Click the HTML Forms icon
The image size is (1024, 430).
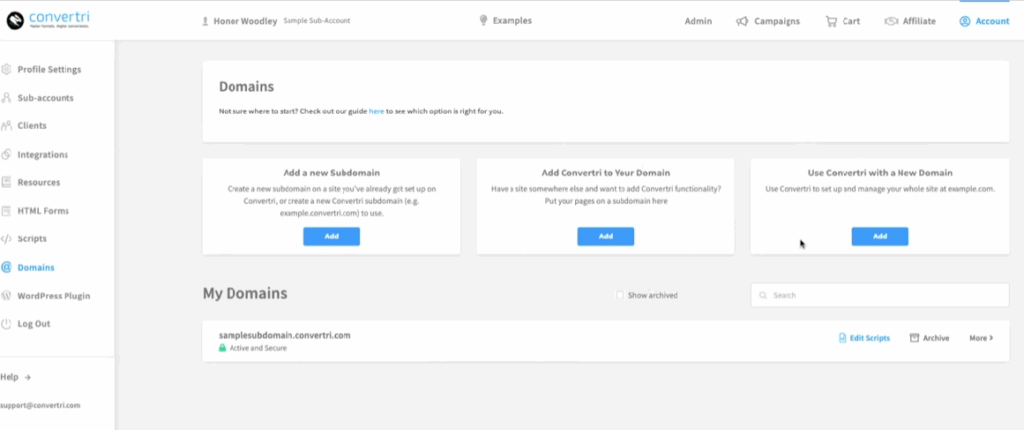7,211
